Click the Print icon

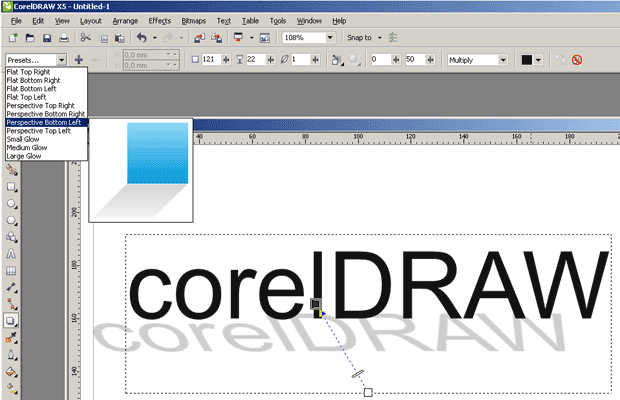64,38
